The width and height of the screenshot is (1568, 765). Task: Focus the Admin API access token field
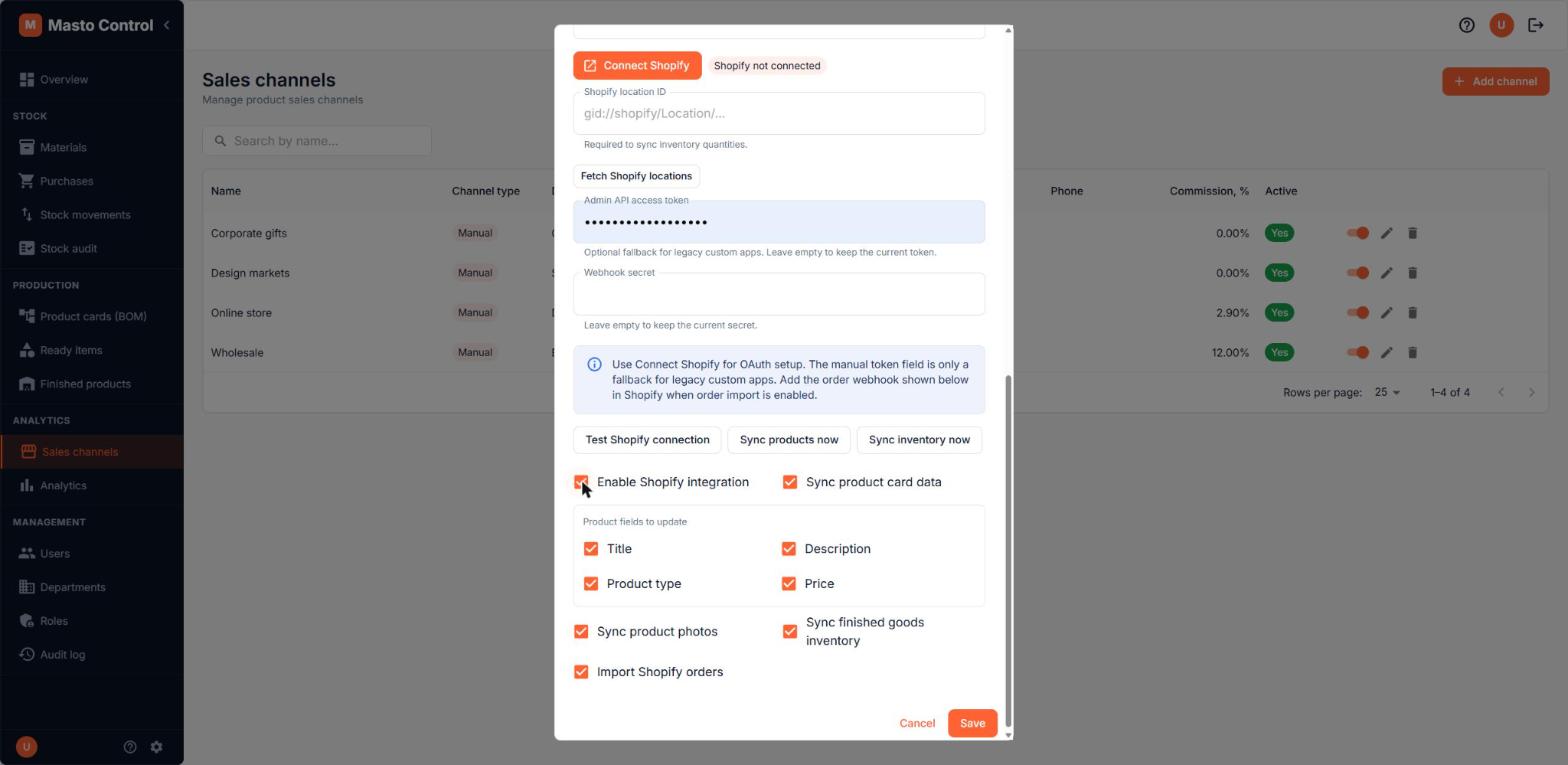point(779,222)
